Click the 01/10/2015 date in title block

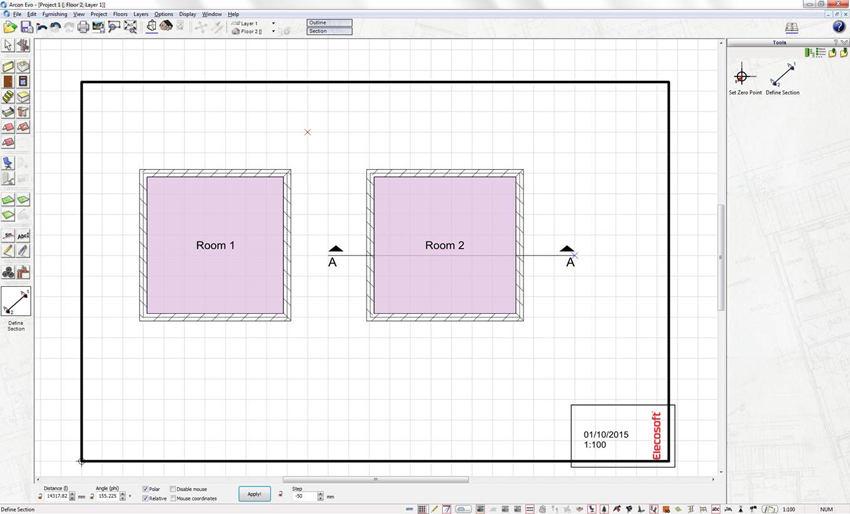[606, 434]
